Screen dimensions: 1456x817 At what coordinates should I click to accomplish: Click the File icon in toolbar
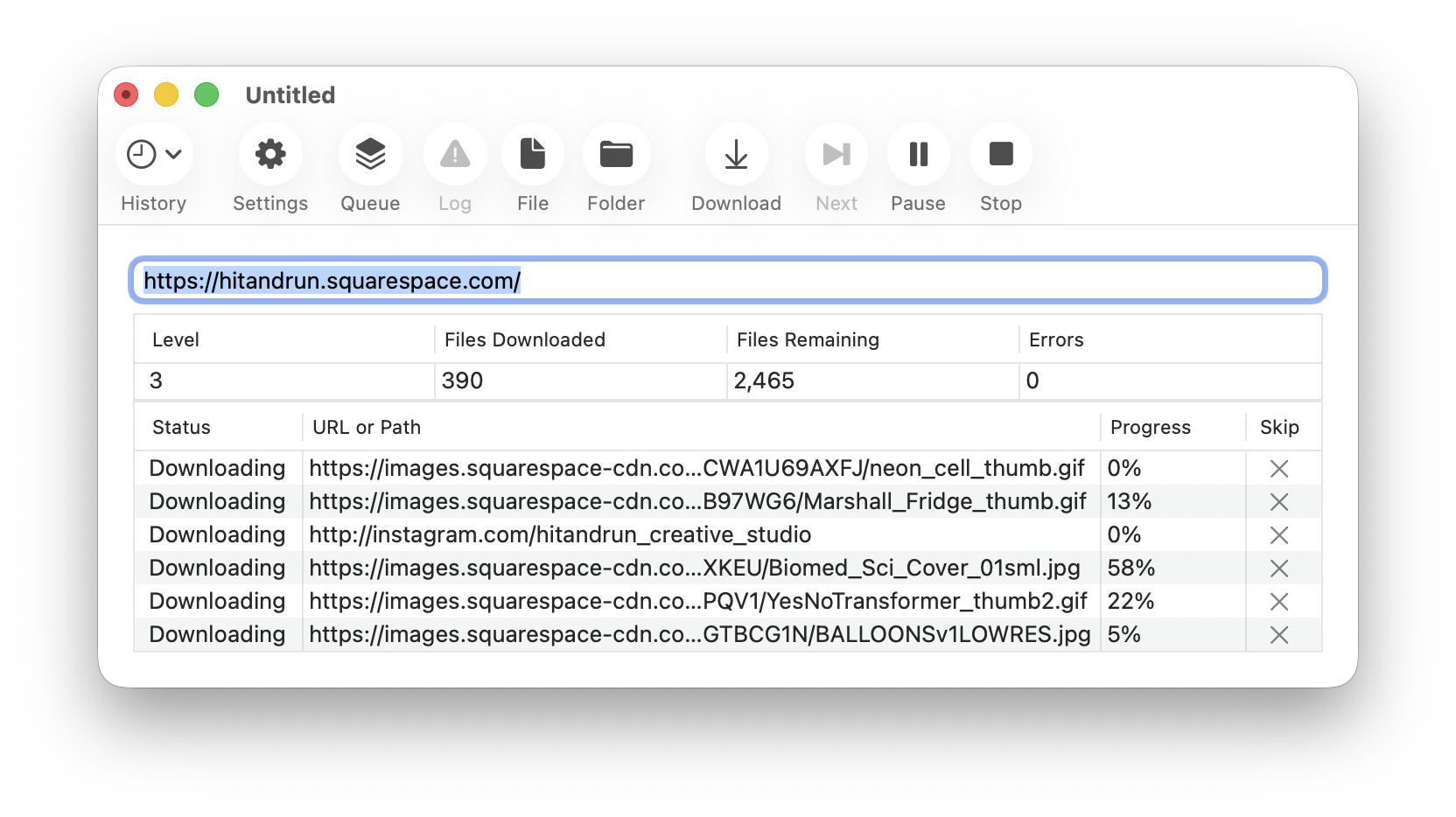(532, 155)
